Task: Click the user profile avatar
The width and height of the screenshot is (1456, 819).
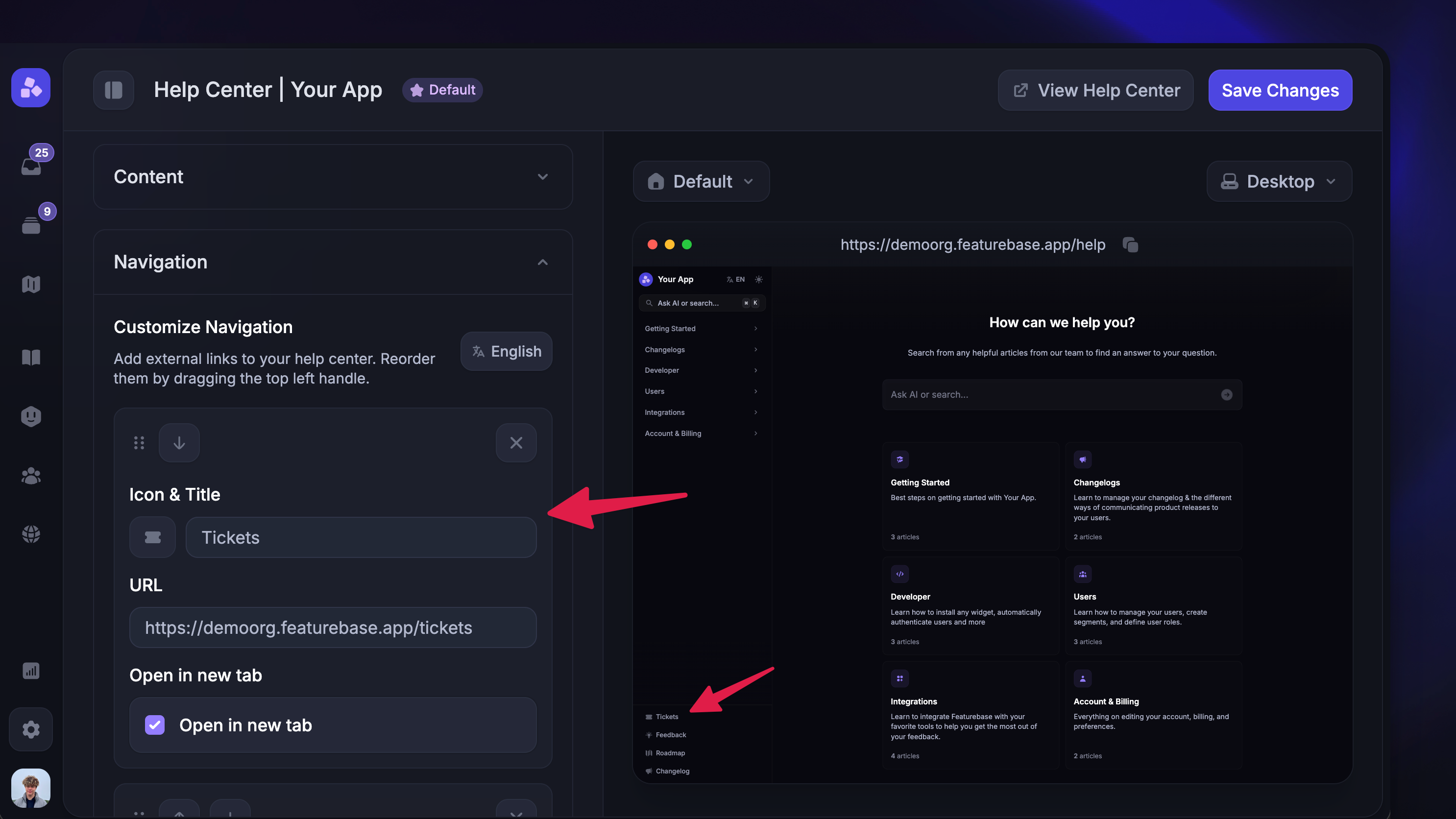Action: [31, 788]
